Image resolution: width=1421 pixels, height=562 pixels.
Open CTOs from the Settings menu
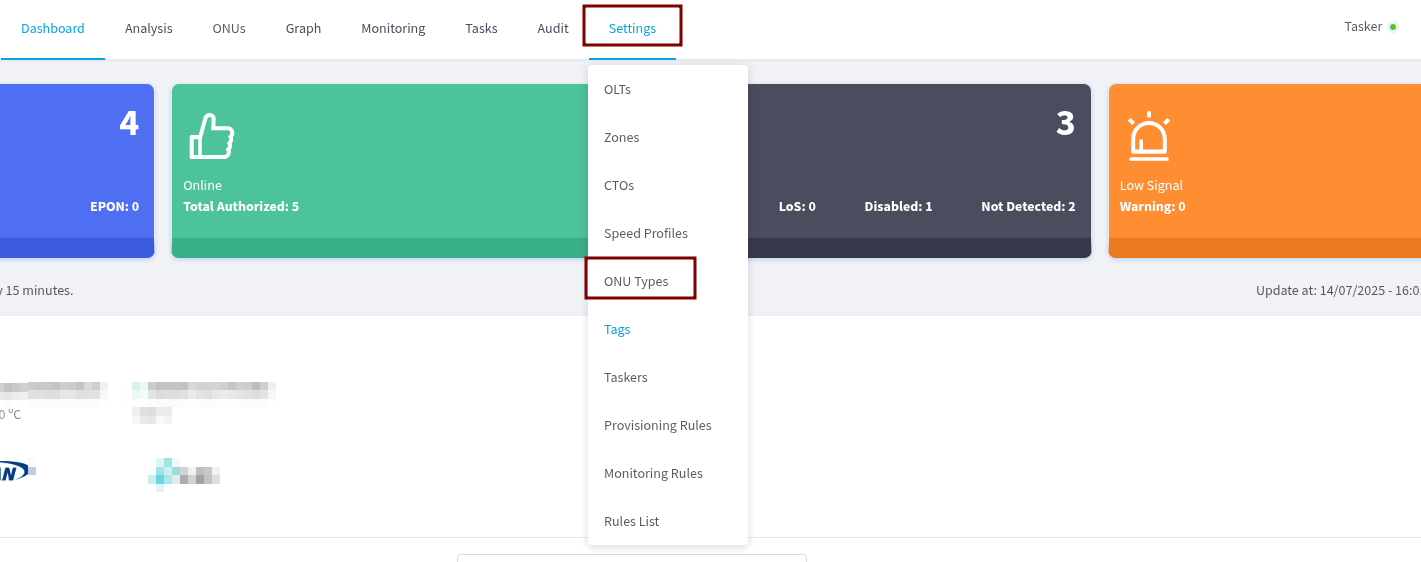click(619, 185)
